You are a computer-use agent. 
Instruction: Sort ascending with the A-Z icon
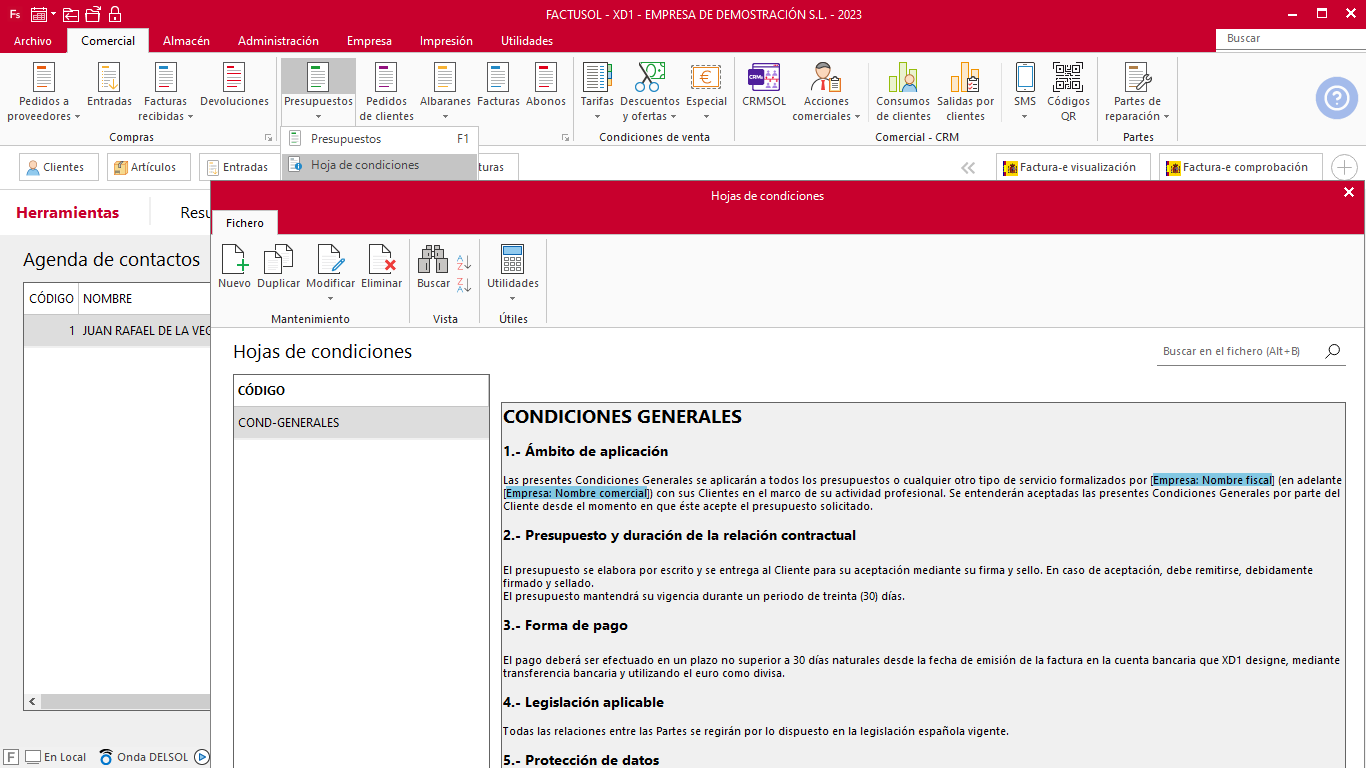pos(464,263)
